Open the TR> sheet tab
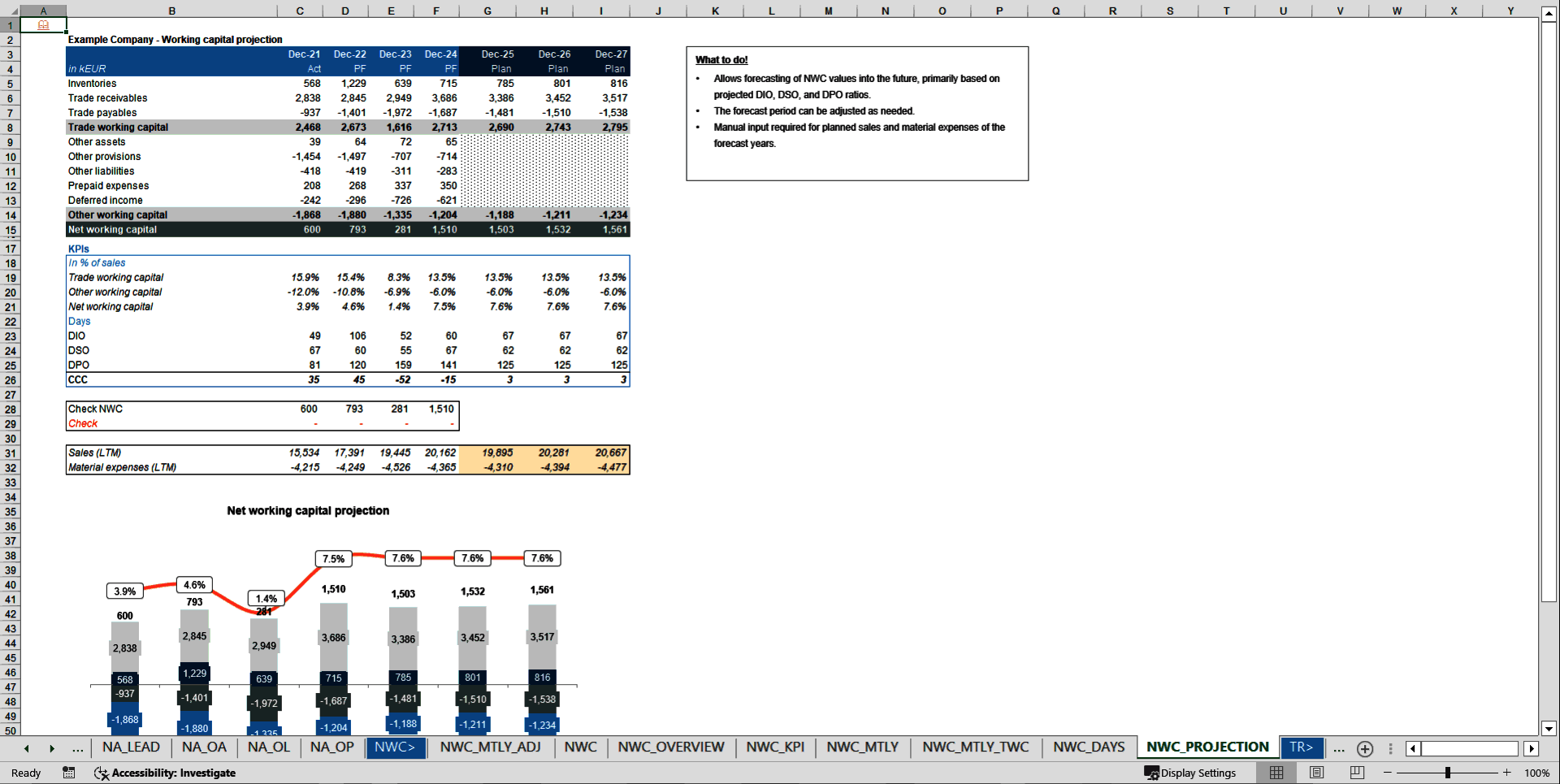The width and height of the screenshot is (1560, 784). 1302,747
